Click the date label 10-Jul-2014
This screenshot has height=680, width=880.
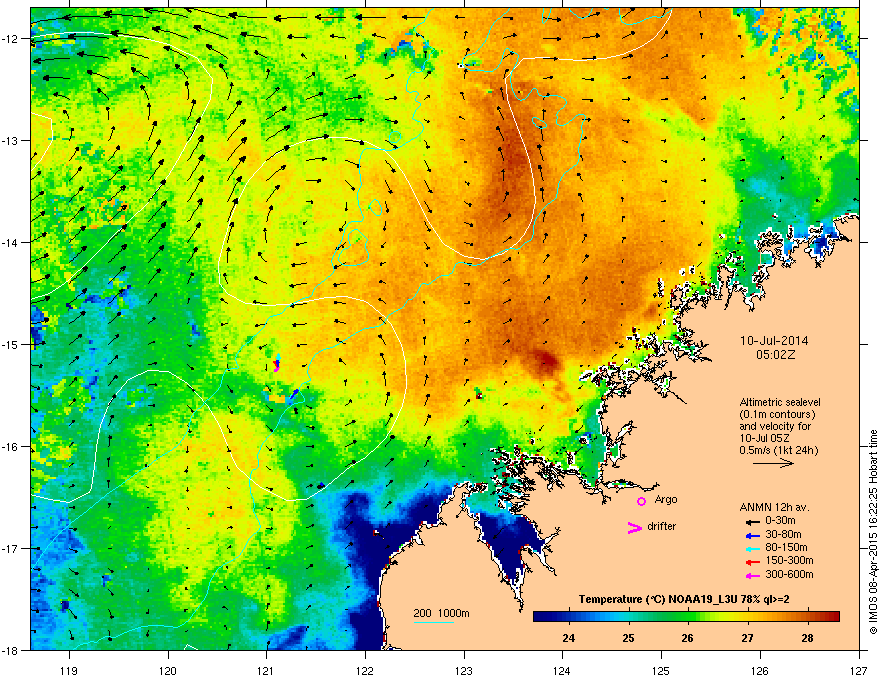(774, 341)
